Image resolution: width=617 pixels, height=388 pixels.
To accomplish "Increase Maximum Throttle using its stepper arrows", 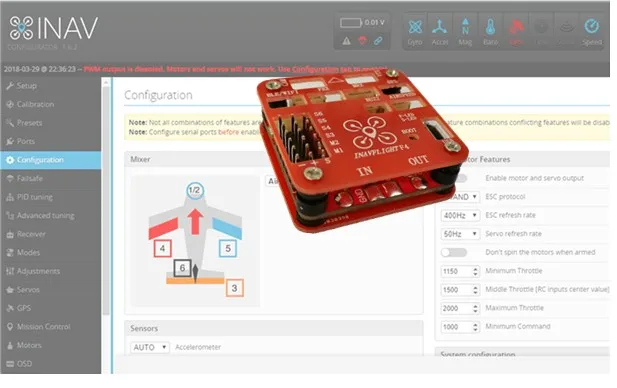I will tap(475, 308).
